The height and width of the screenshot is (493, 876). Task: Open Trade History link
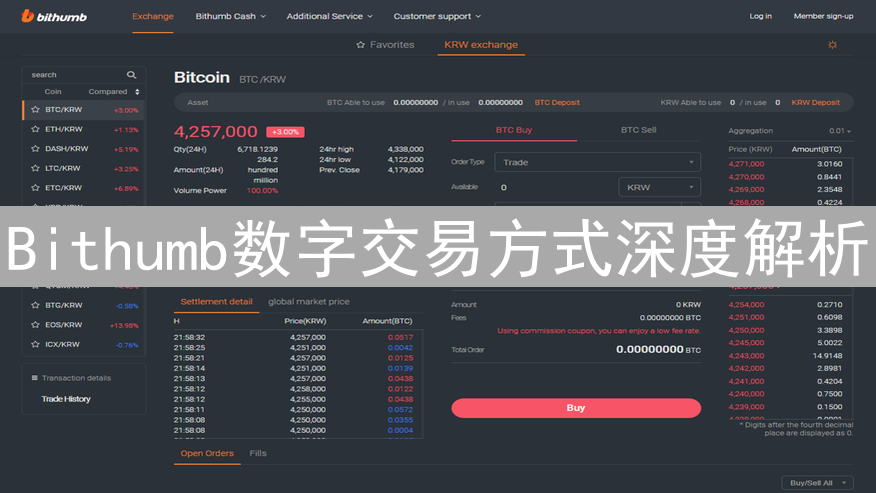click(66, 399)
